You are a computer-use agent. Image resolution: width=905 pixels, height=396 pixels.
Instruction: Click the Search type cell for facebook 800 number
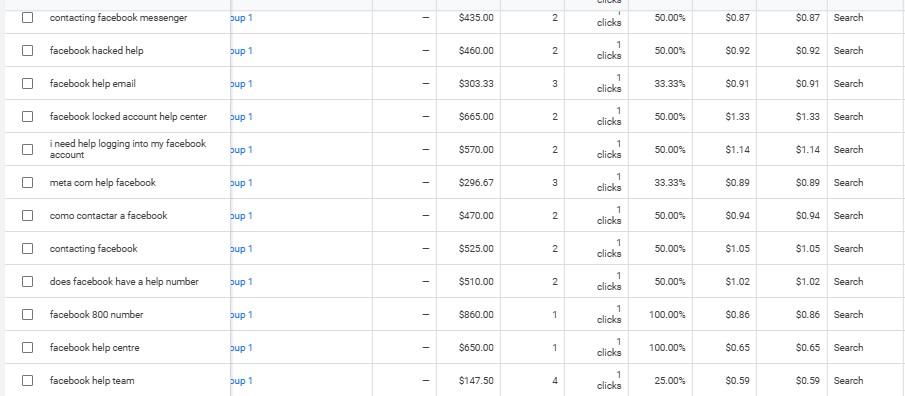coord(848,314)
